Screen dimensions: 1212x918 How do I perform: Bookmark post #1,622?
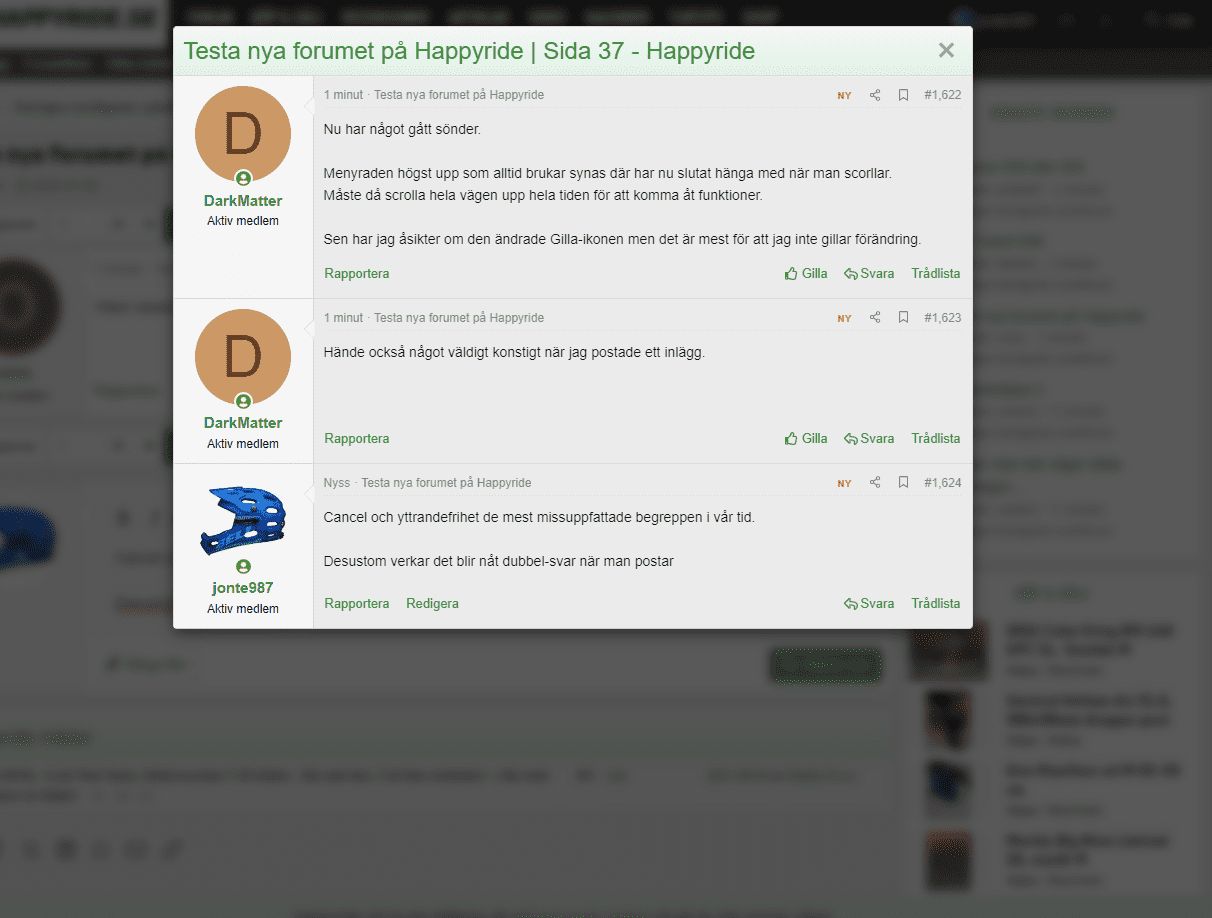click(x=903, y=95)
